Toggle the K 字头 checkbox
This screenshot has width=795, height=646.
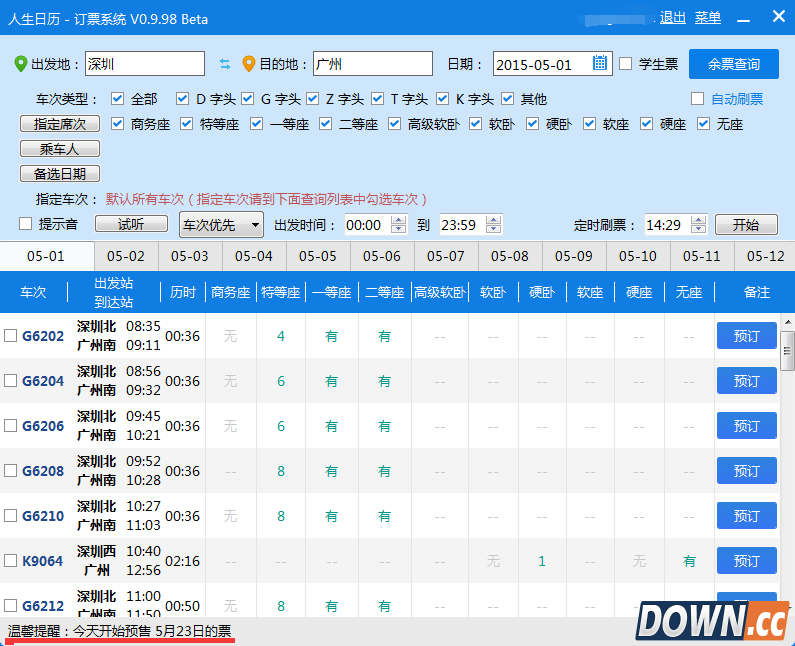coord(443,98)
